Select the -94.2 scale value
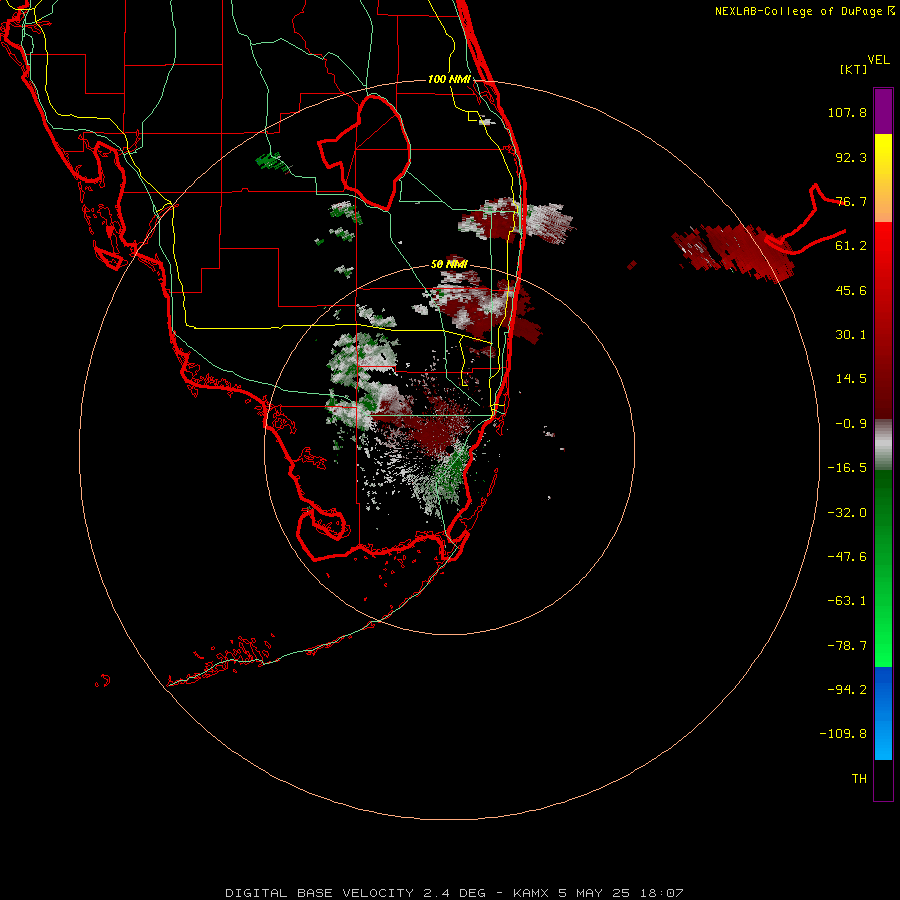This screenshot has width=900, height=900. pos(847,690)
